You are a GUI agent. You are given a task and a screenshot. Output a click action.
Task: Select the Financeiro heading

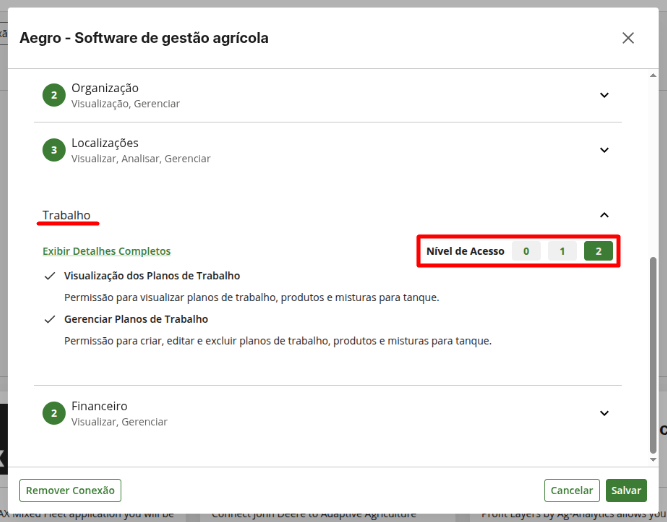(x=99, y=406)
